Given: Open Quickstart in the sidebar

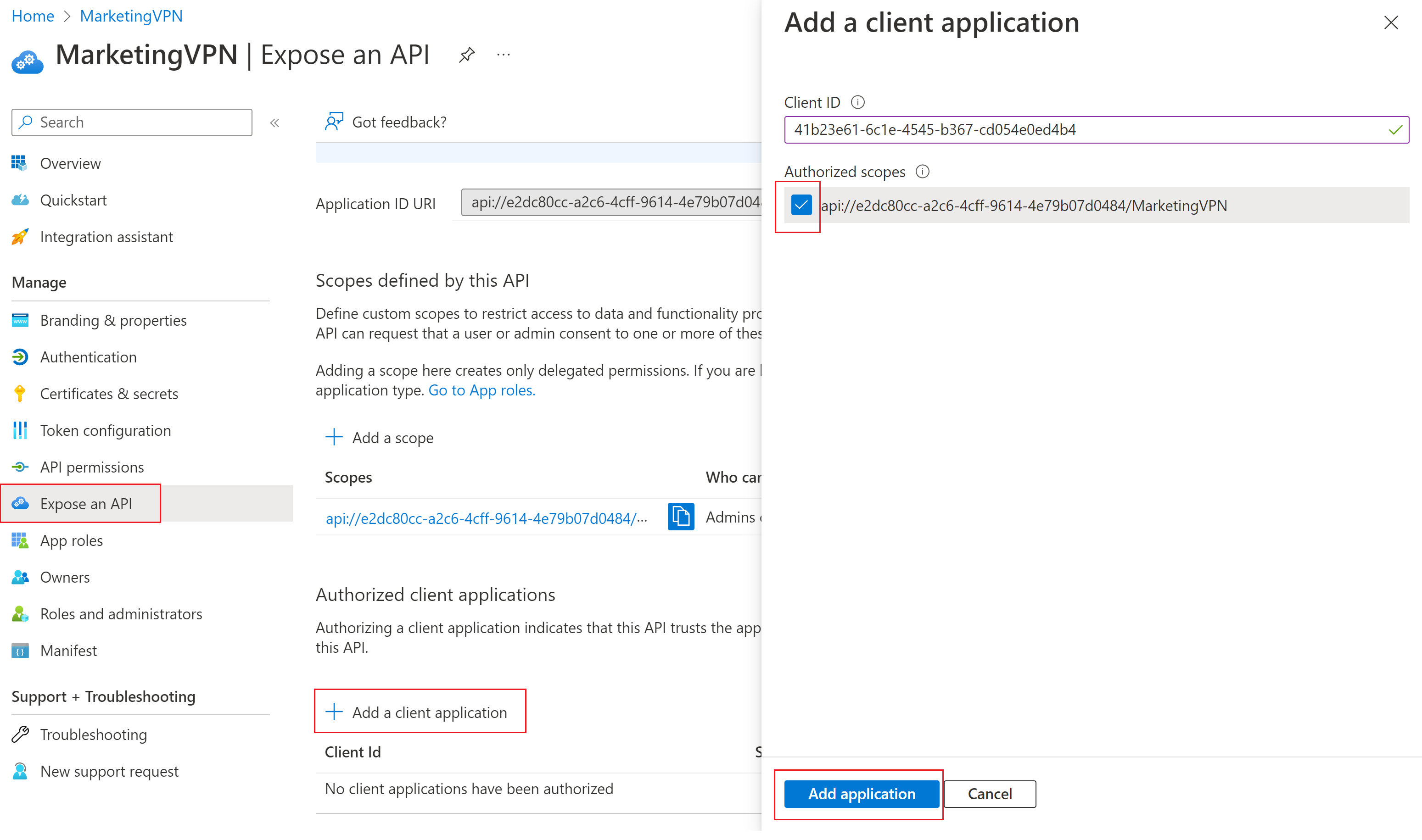Looking at the screenshot, I should [73, 200].
